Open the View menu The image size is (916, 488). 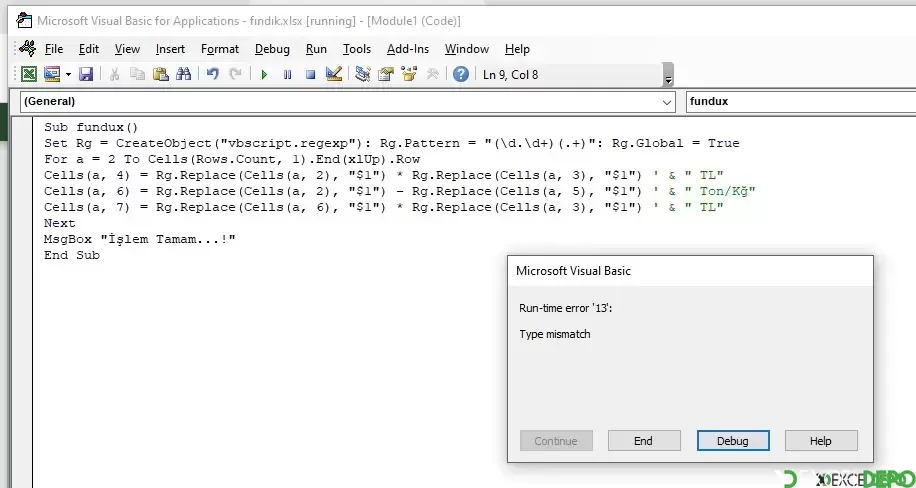click(x=127, y=49)
